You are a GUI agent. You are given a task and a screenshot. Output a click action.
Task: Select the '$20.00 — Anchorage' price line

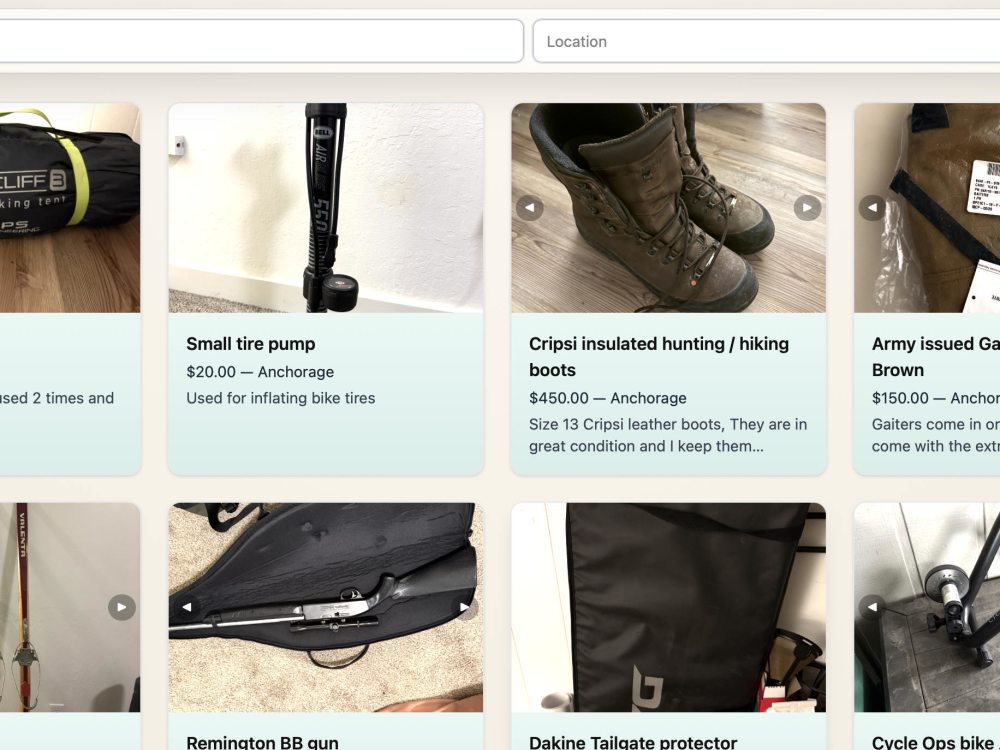click(260, 372)
